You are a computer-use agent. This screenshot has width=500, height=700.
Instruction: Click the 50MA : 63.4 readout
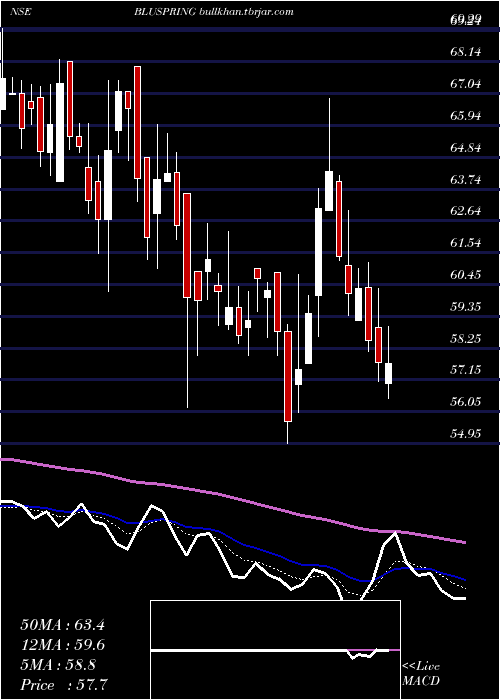click(x=62, y=625)
